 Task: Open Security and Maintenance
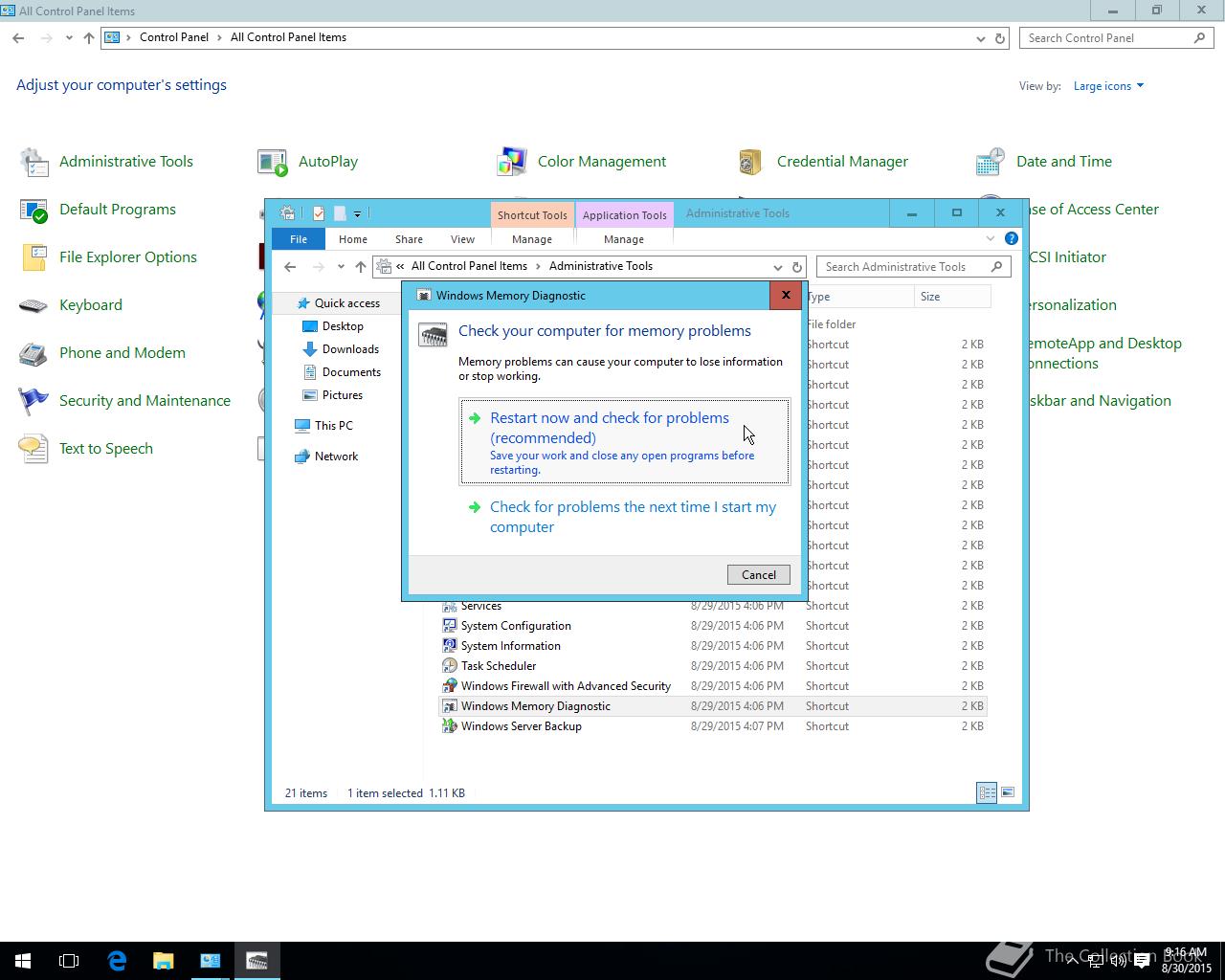point(125,401)
